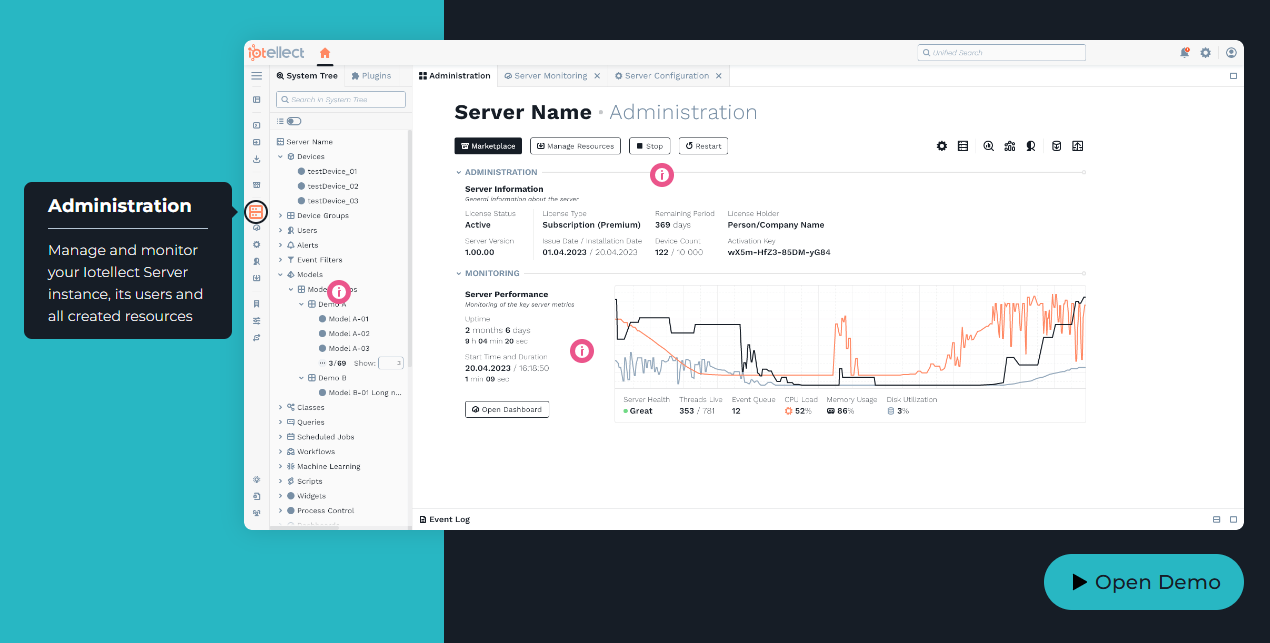
Task: Close the Server Monitoring tab
Action: tap(597, 76)
